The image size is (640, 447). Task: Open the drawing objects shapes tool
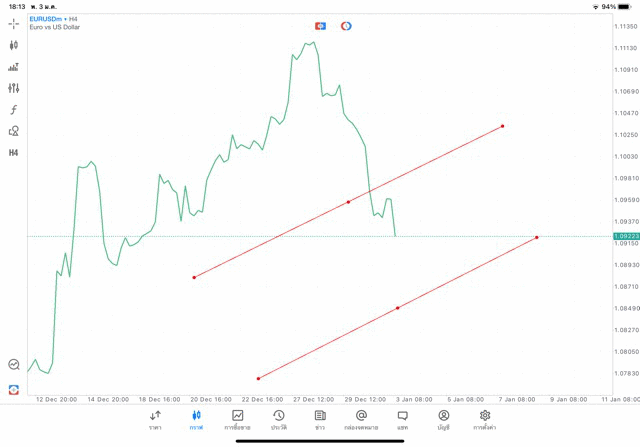14,131
